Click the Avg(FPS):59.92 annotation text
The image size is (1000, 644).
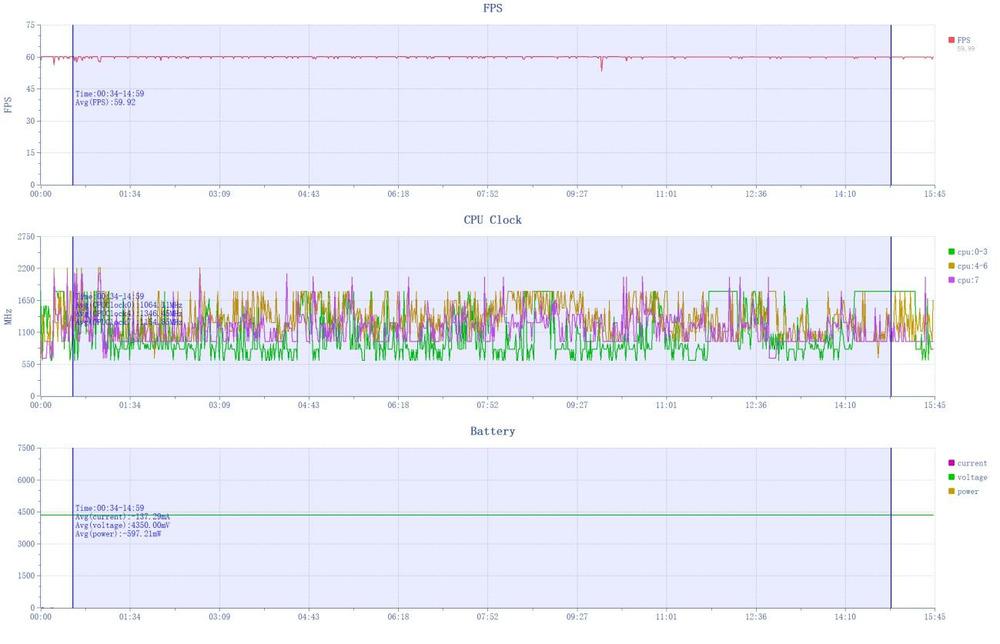tap(105, 102)
